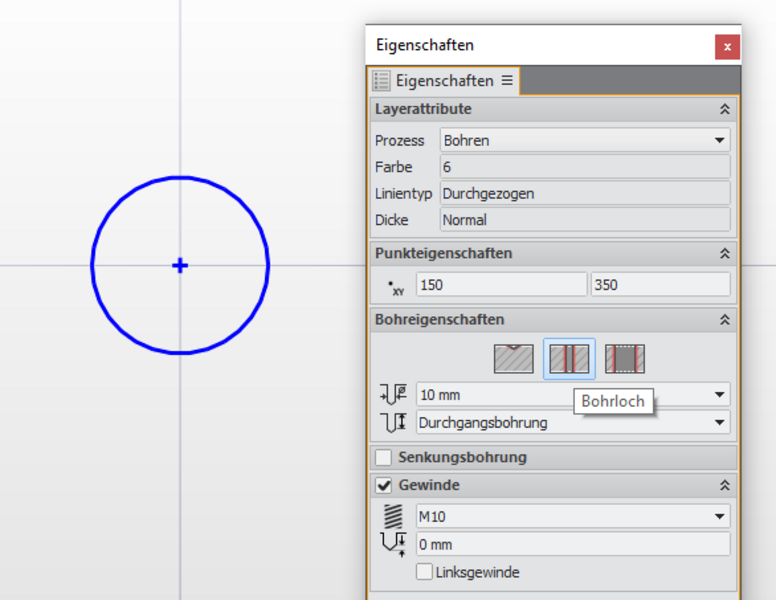
Task: Select the Bohrloch hole type icon
Action: pos(569,359)
